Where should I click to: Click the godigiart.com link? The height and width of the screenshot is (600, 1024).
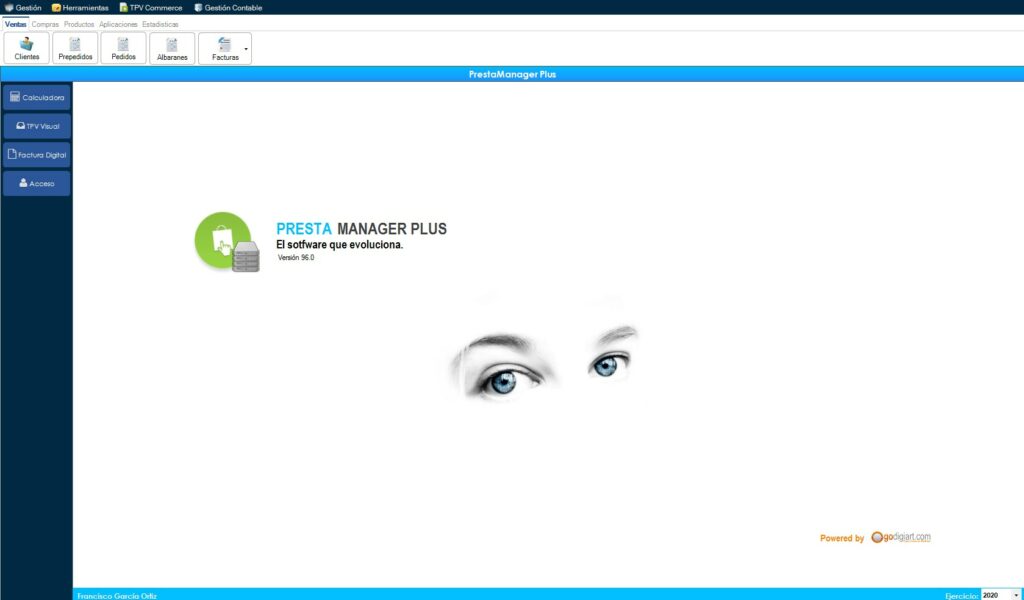[901, 537]
